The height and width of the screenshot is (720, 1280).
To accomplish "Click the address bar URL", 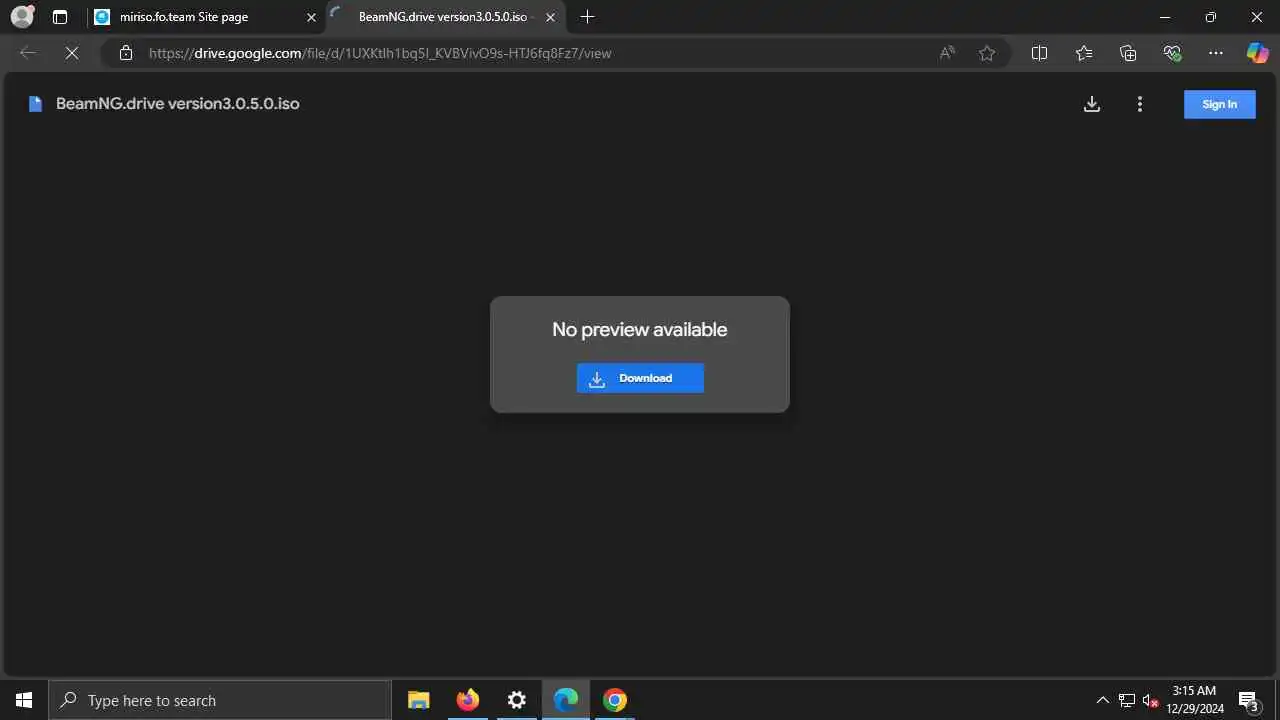I will coord(380,53).
